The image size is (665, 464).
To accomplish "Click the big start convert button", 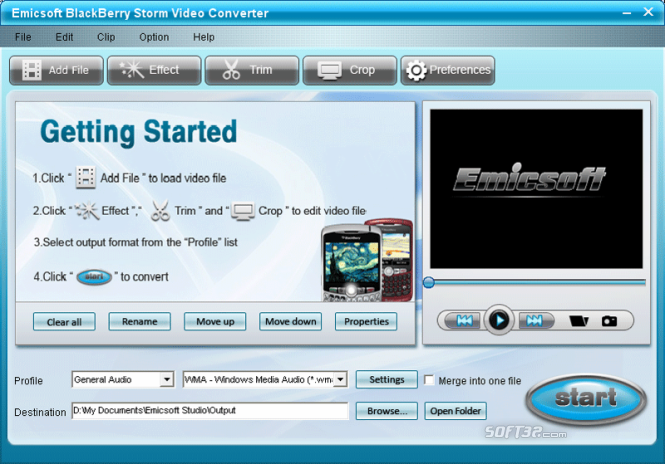I will tap(586, 399).
